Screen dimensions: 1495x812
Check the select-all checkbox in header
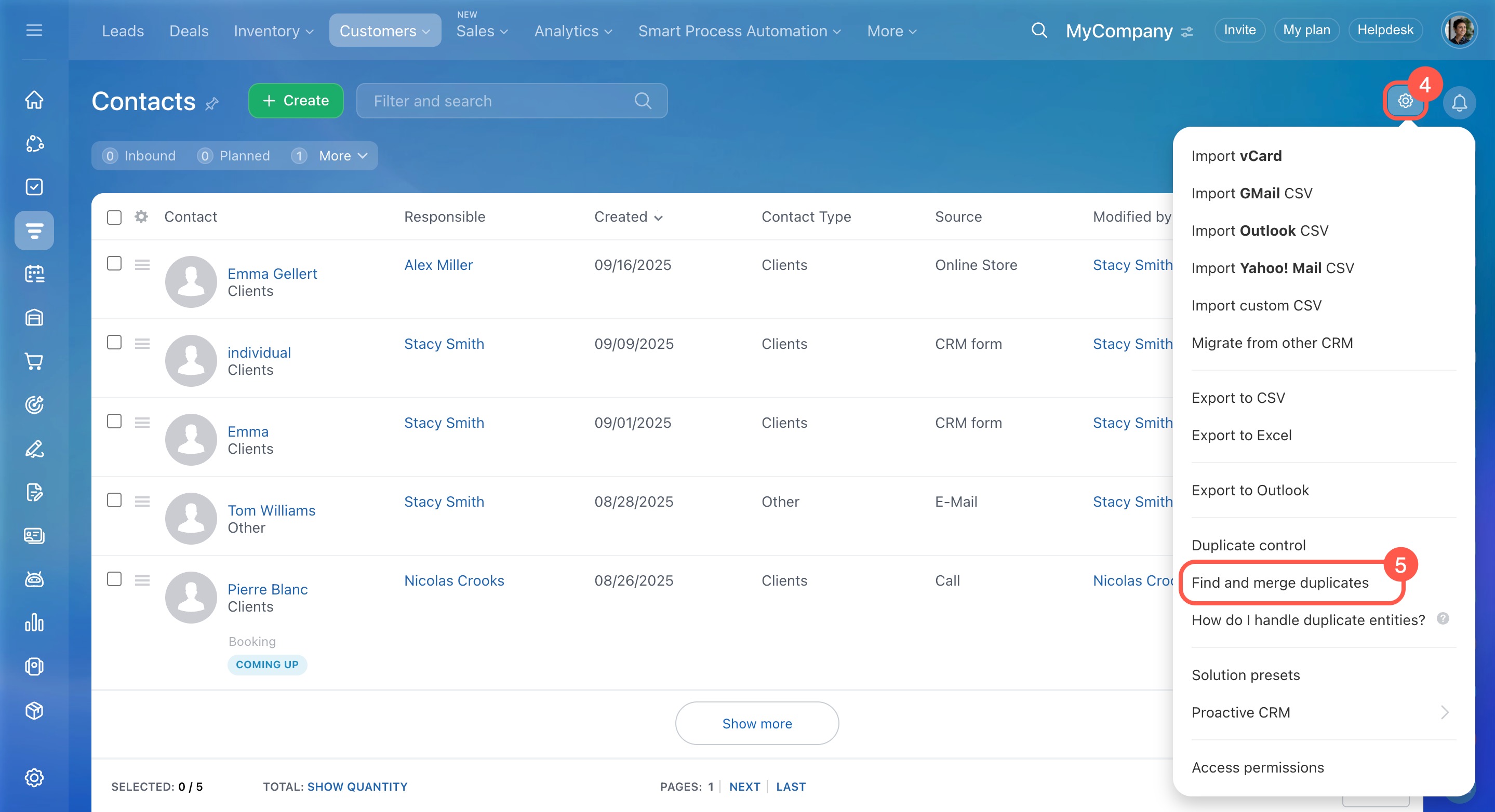pyautogui.click(x=114, y=217)
